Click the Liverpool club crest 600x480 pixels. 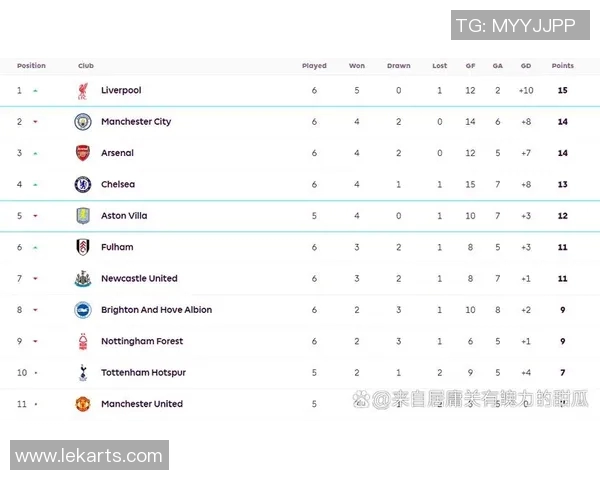[x=82, y=91]
